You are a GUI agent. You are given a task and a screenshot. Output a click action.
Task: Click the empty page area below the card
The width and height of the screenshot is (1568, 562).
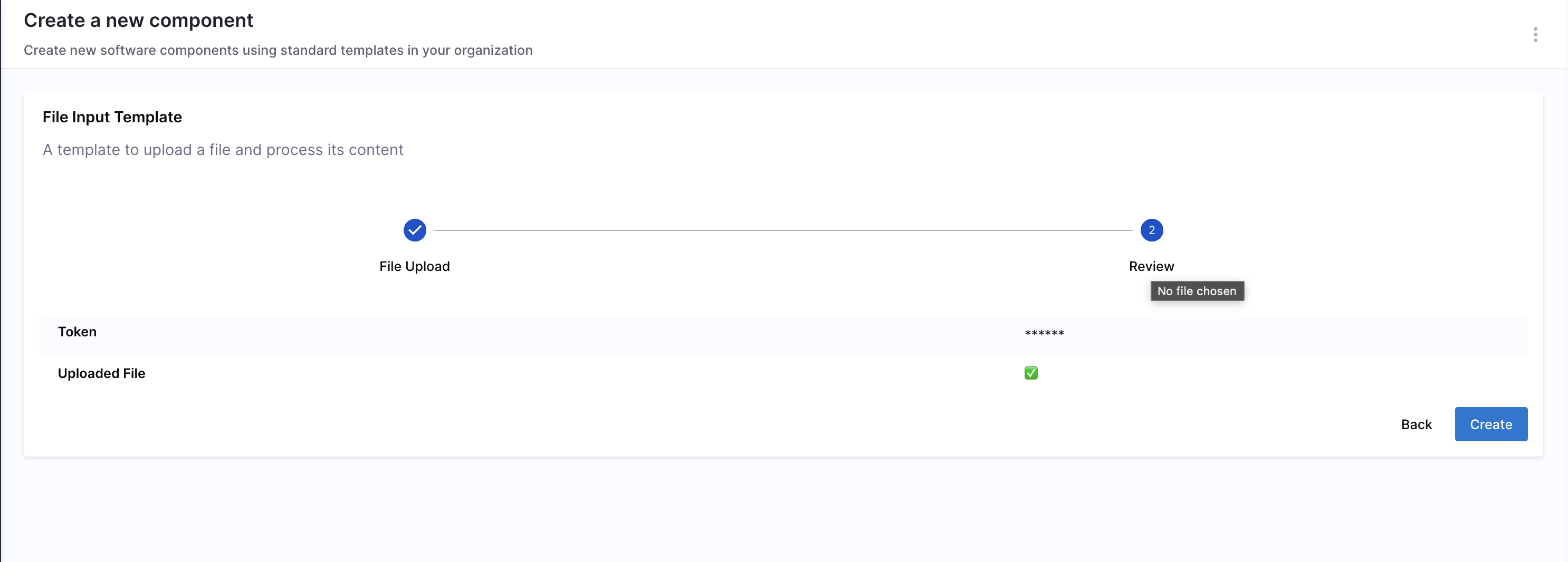(x=783, y=511)
